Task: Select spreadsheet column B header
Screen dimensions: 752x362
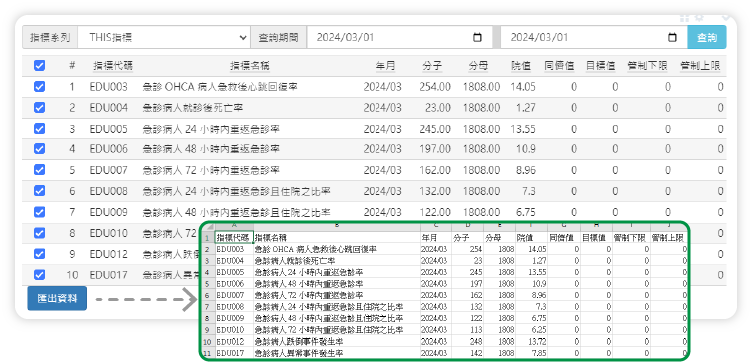Action: (337, 225)
